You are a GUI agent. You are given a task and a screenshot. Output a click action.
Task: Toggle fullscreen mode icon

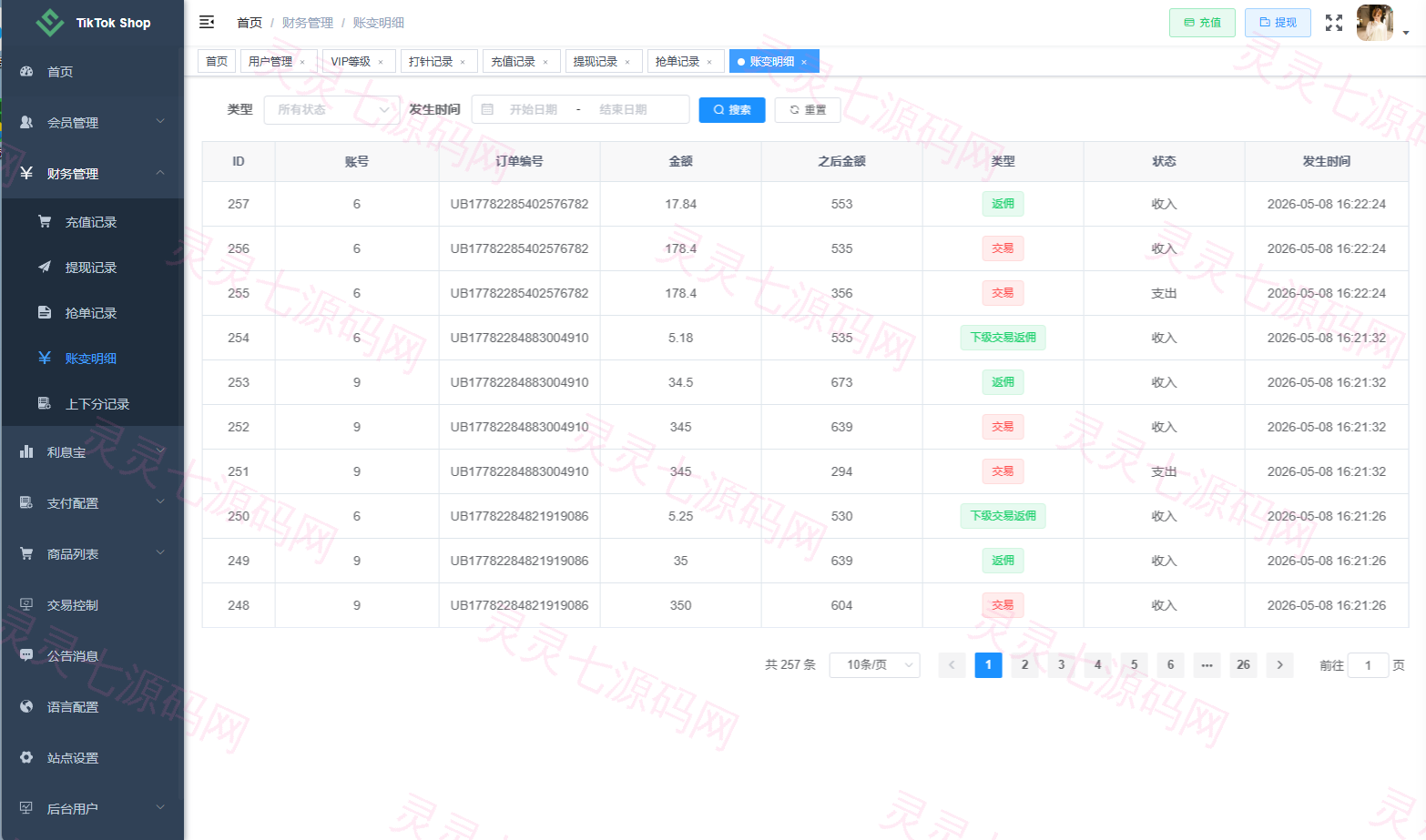[x=1334, y=23]
